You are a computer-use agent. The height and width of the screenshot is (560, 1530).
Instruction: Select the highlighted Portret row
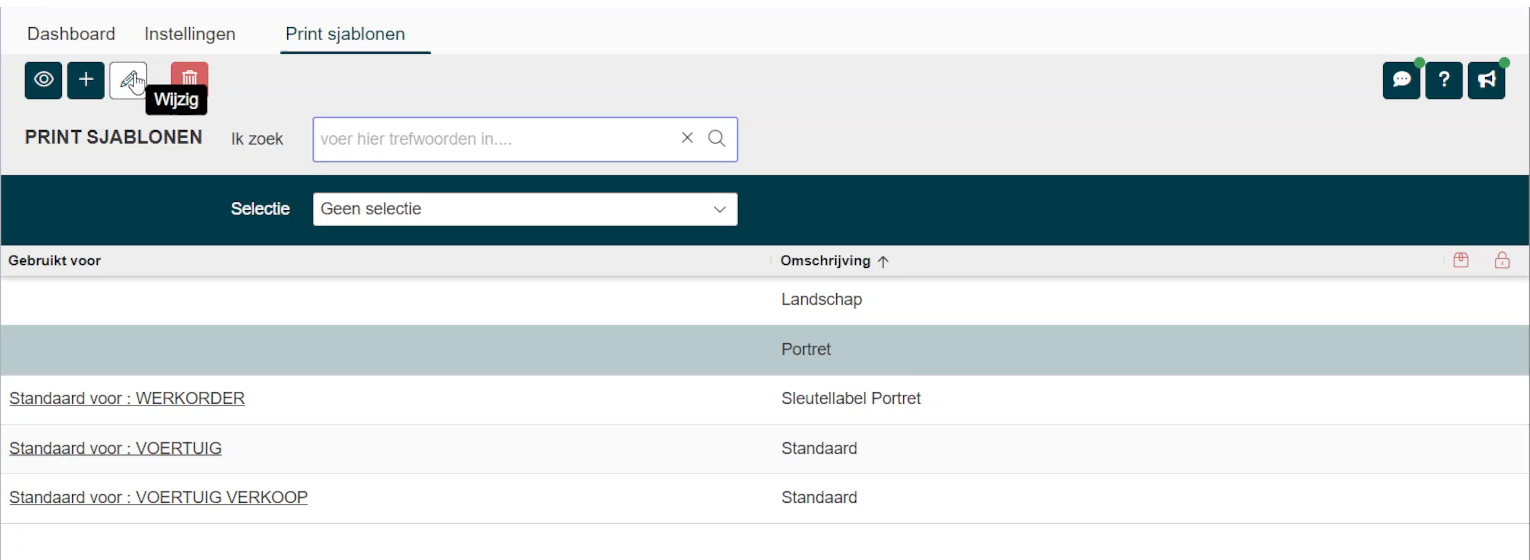click(765, 350)
